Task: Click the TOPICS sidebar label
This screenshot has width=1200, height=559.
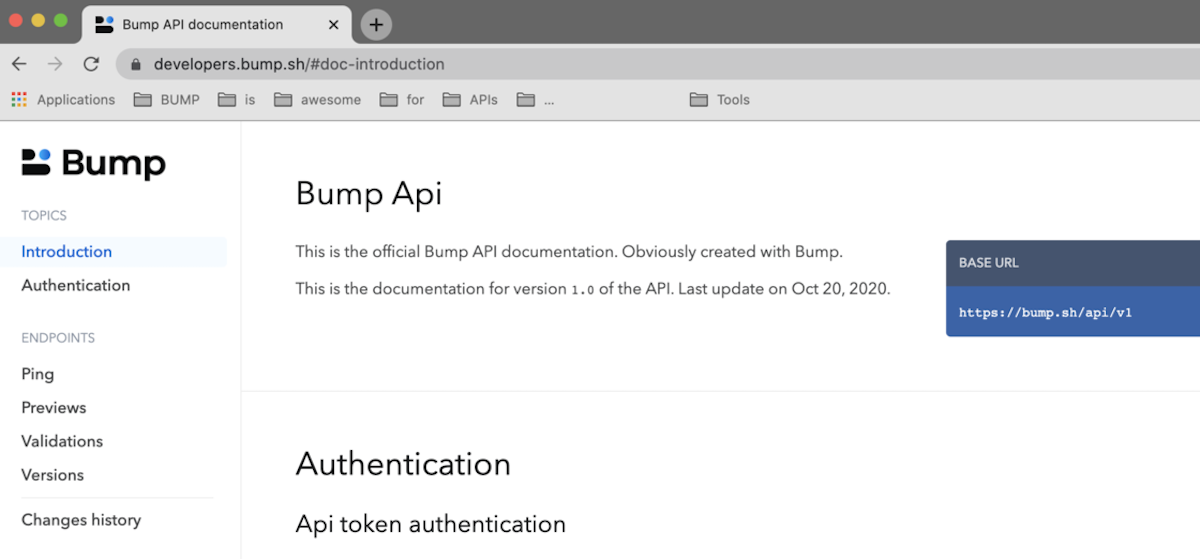Action: point(44,216)
